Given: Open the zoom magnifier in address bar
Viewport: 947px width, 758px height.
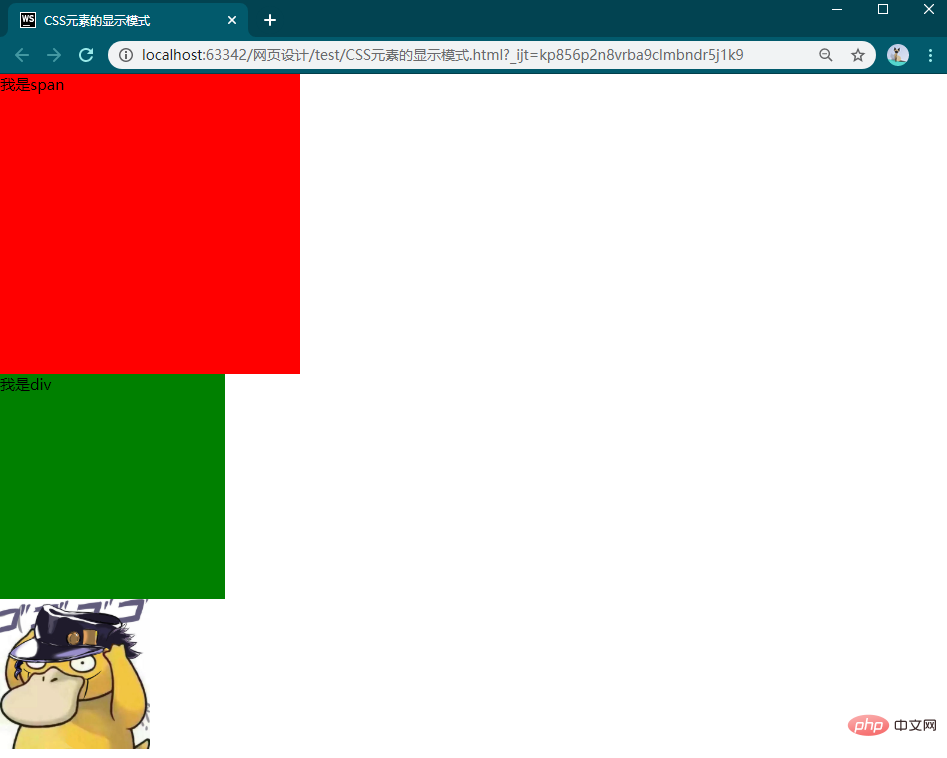Looking at the screenshot, I should pos(826,55).
